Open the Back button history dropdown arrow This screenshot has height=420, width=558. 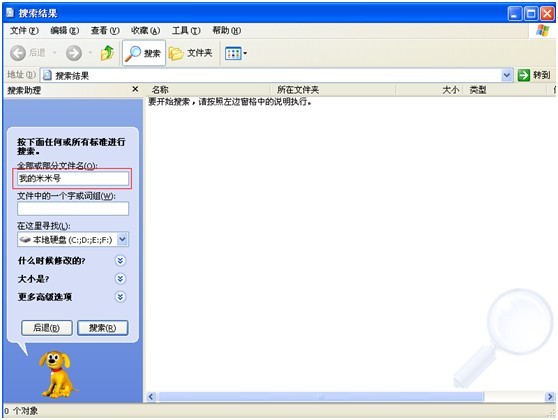click(54, 53)
